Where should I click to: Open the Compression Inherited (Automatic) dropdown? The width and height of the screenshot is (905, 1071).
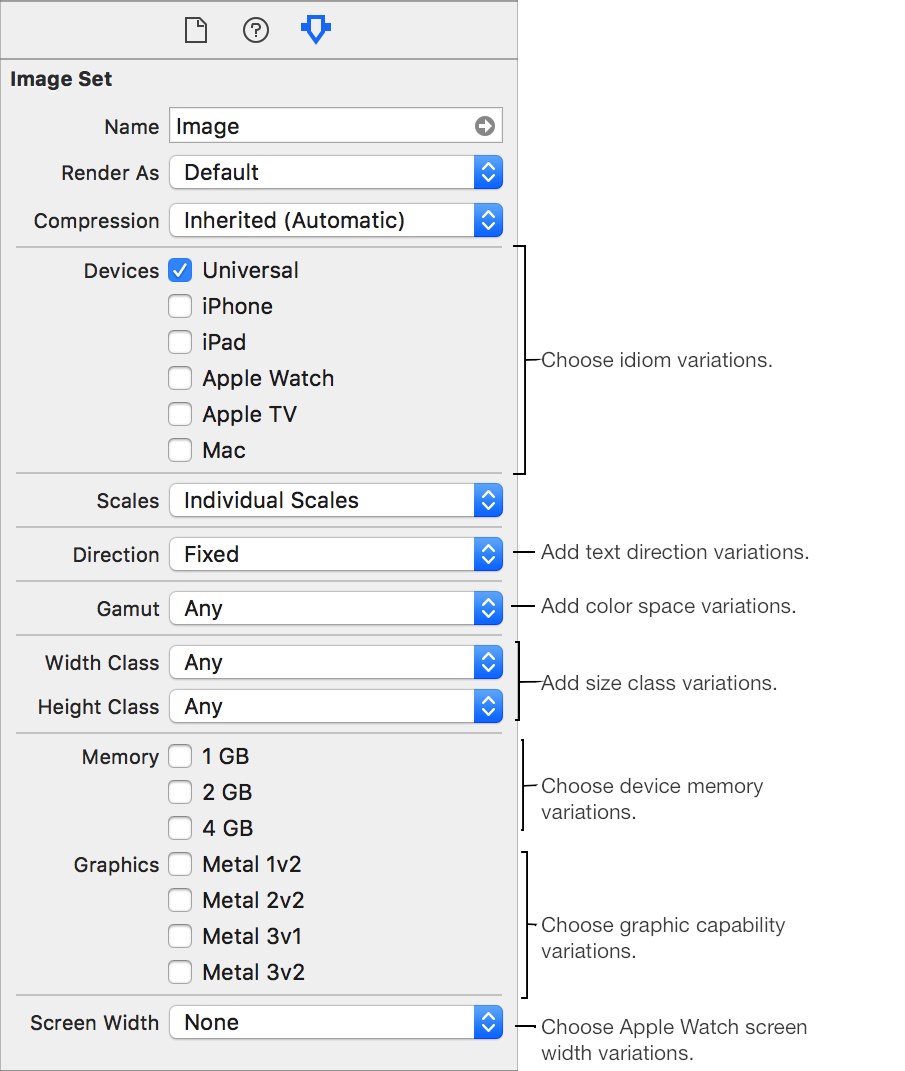point(336,220)
